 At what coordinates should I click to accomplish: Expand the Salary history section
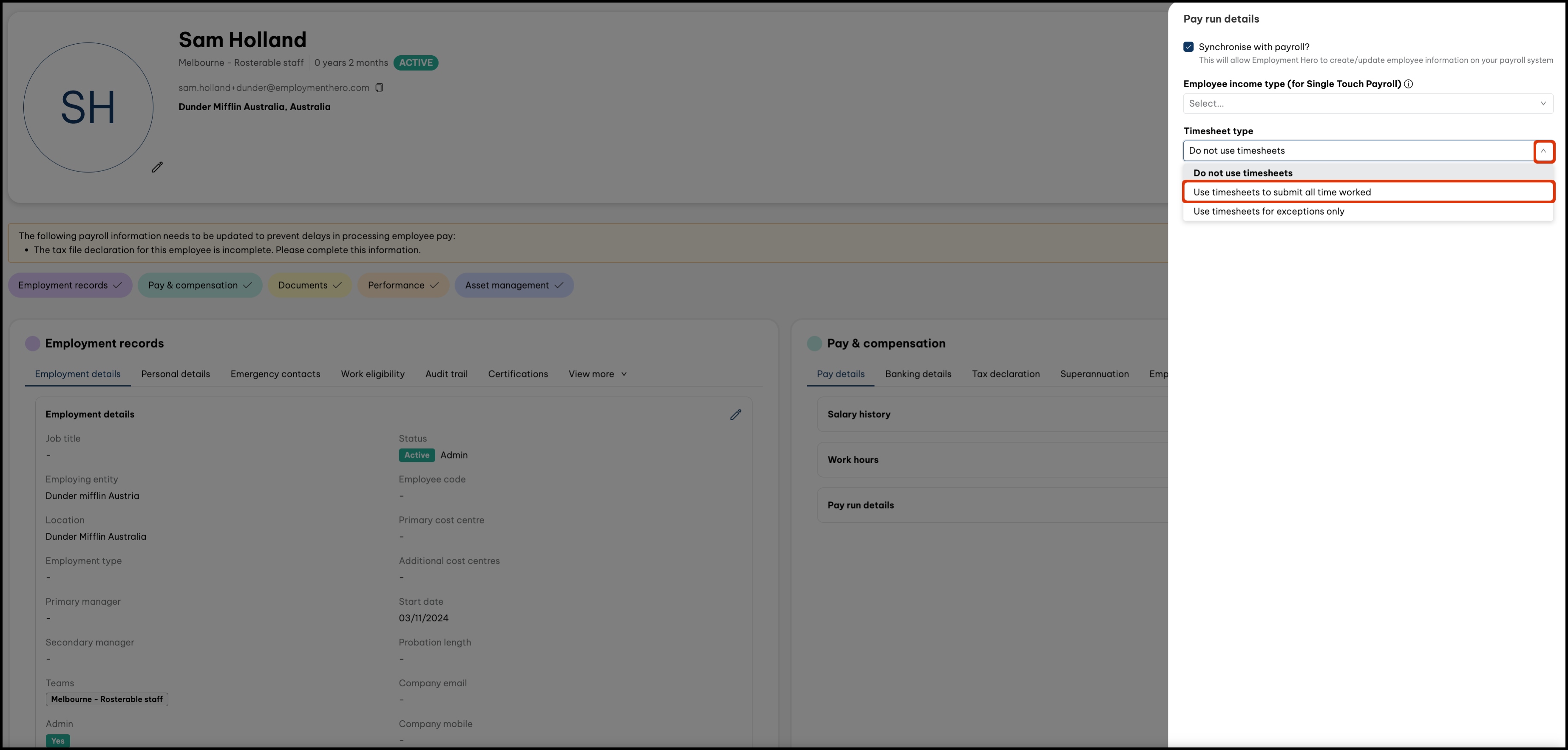pos(858,415)
